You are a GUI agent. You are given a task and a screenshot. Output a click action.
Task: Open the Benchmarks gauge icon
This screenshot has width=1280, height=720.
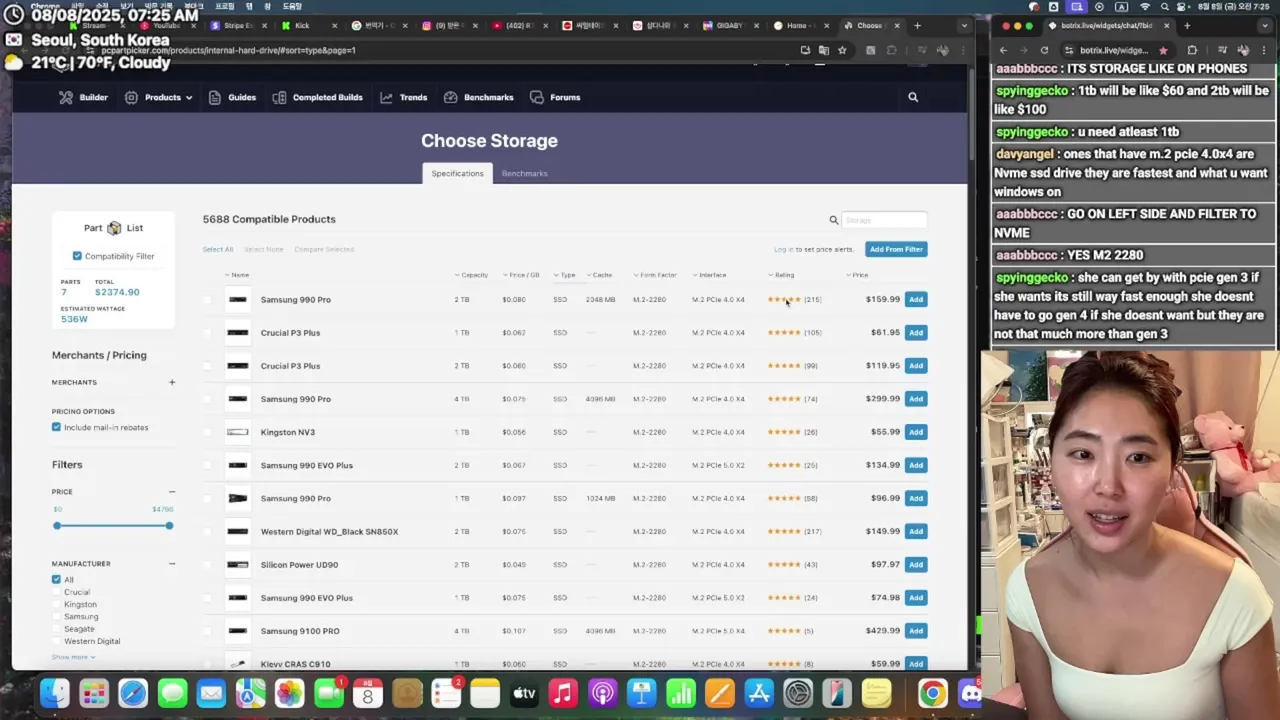coord(451,97)
